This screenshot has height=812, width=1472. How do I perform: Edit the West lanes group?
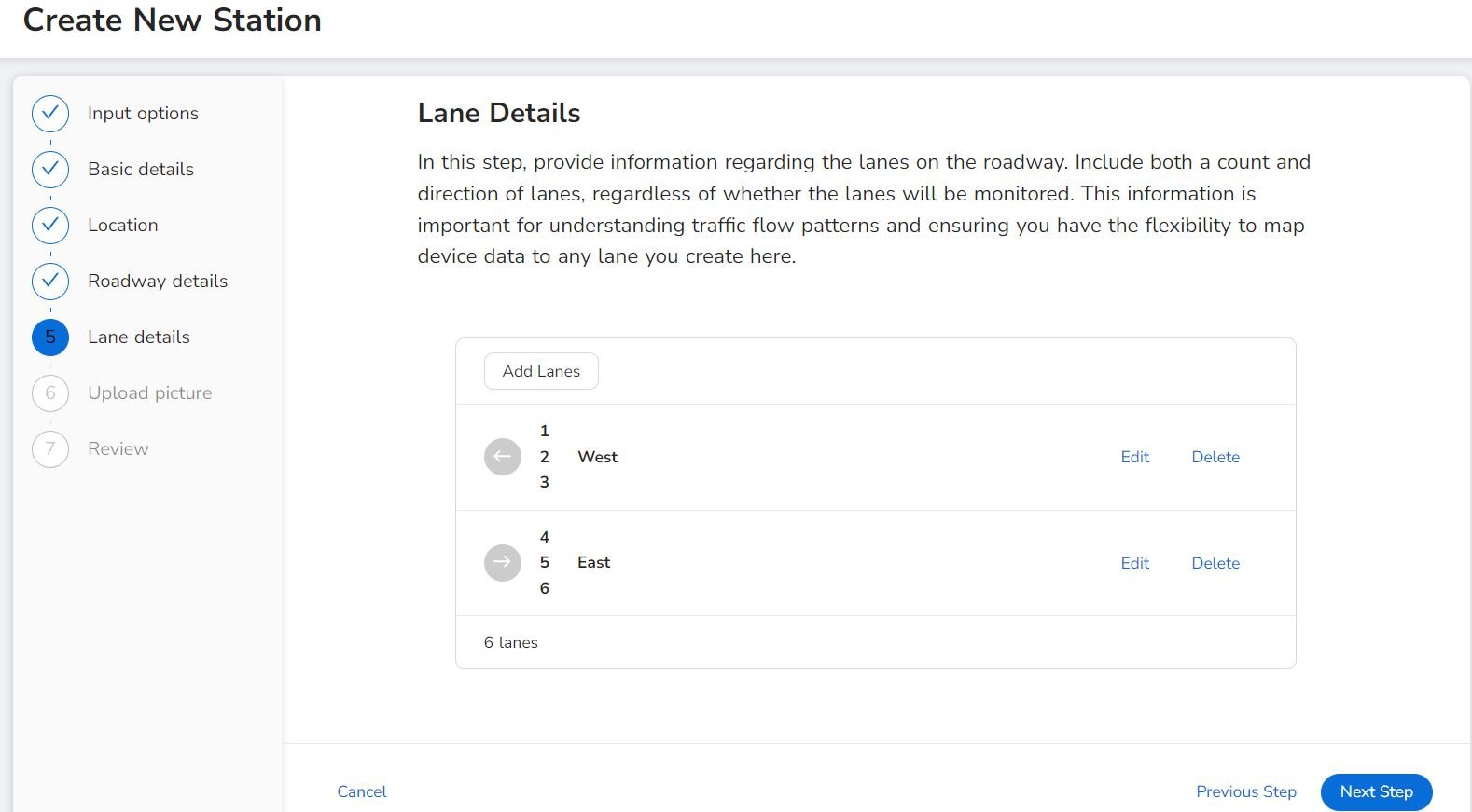(x=1134, y=457)
